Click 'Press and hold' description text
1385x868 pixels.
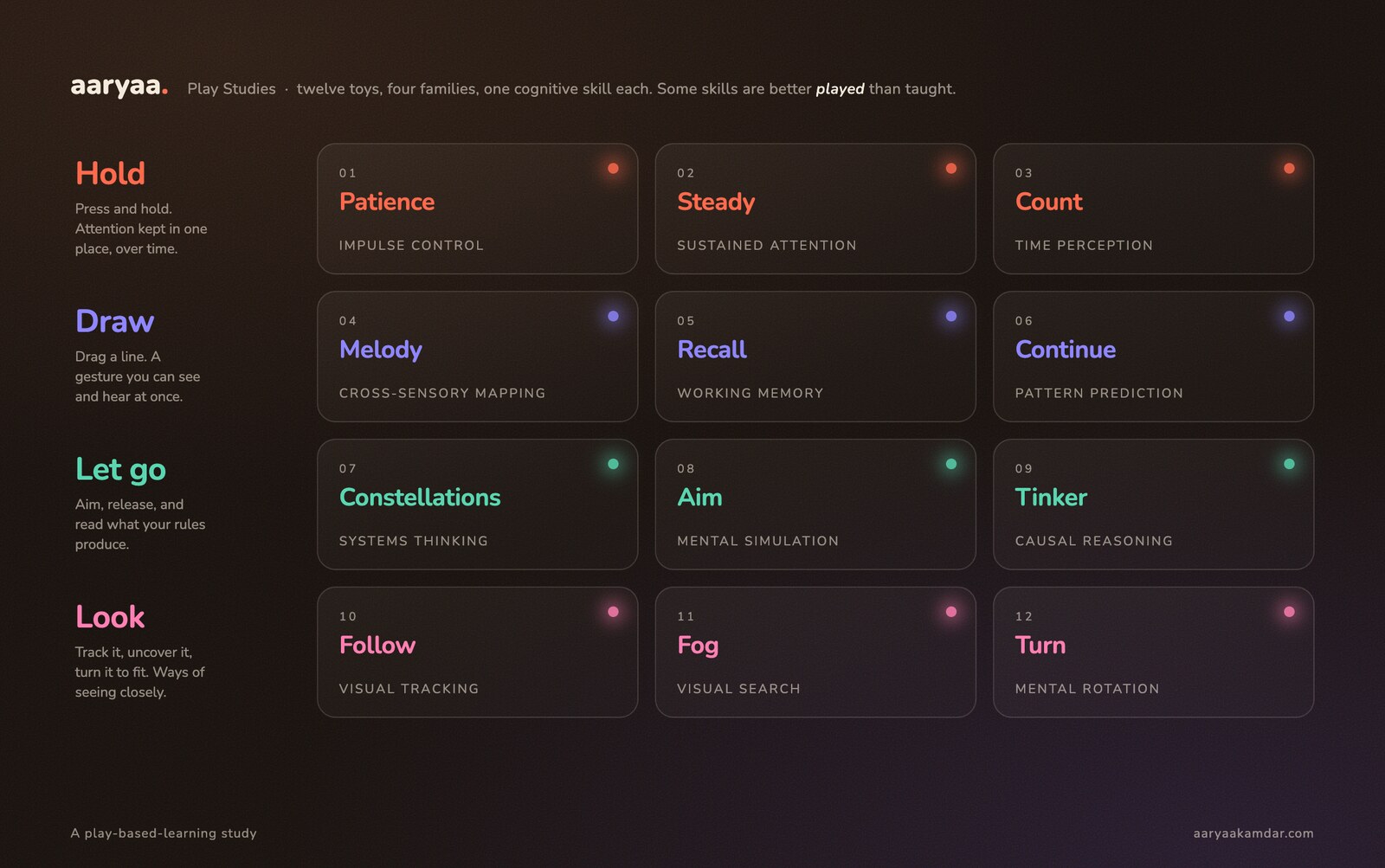pyautogui.click(x=124, y=209)
